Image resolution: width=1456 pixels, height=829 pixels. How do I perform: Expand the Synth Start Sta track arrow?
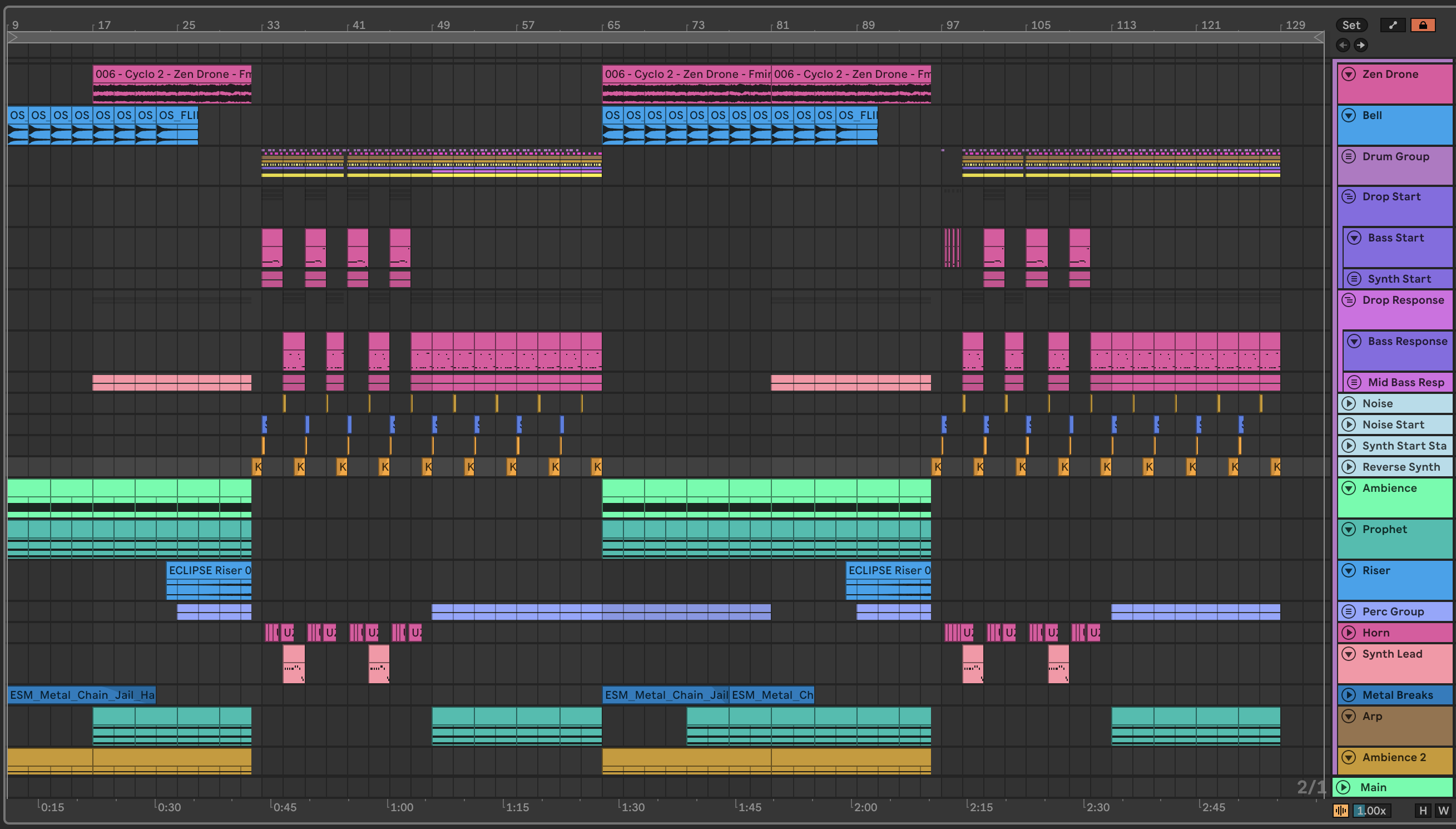tap(1349, 446)
